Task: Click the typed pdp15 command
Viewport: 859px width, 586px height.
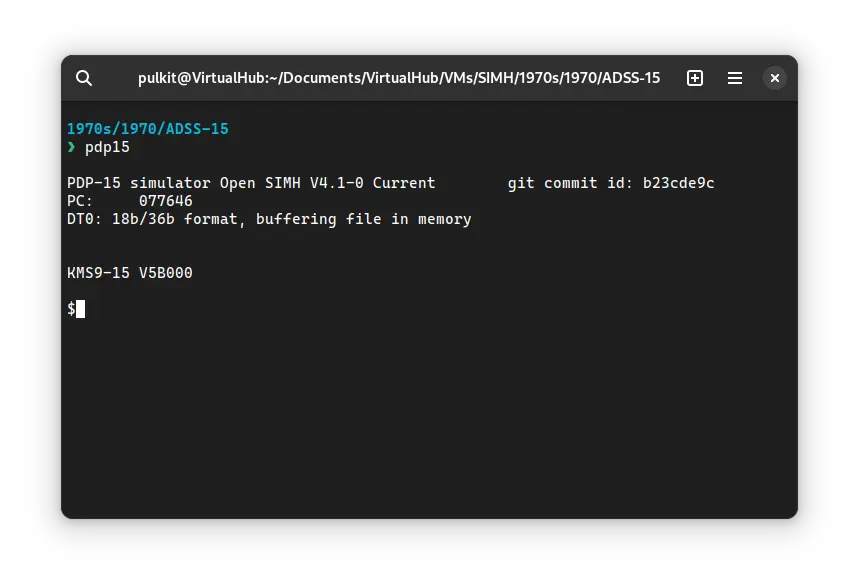Action: (107, 147)
